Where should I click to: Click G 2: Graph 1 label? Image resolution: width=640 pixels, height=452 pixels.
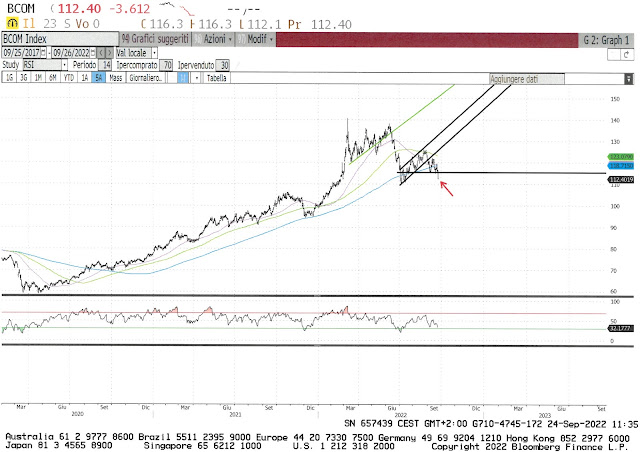[x=606, y=40]
